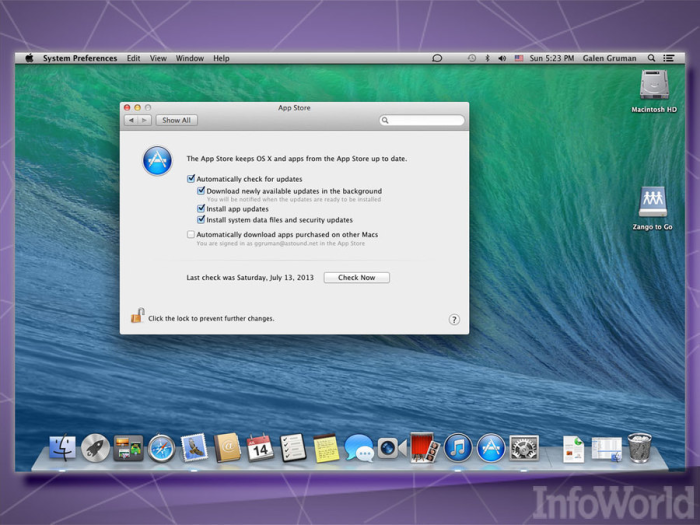The image size is (700, 525).
Task: Open the Trash in the Dock
Action: 640,448
